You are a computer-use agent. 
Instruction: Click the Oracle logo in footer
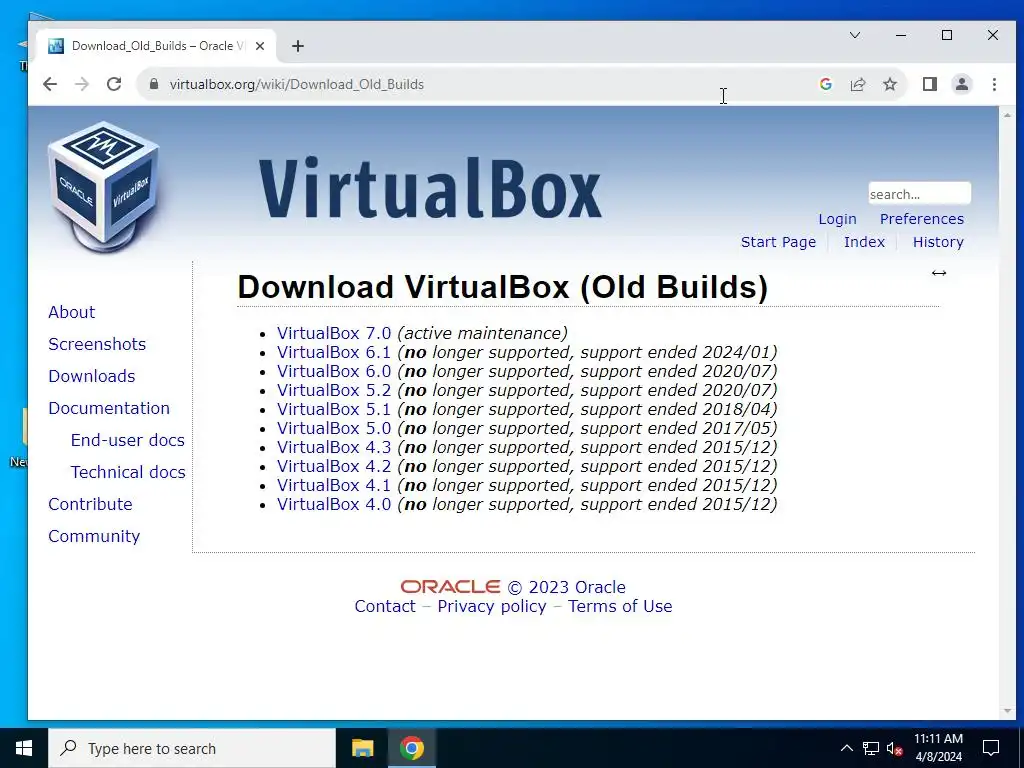coord(451,586)
